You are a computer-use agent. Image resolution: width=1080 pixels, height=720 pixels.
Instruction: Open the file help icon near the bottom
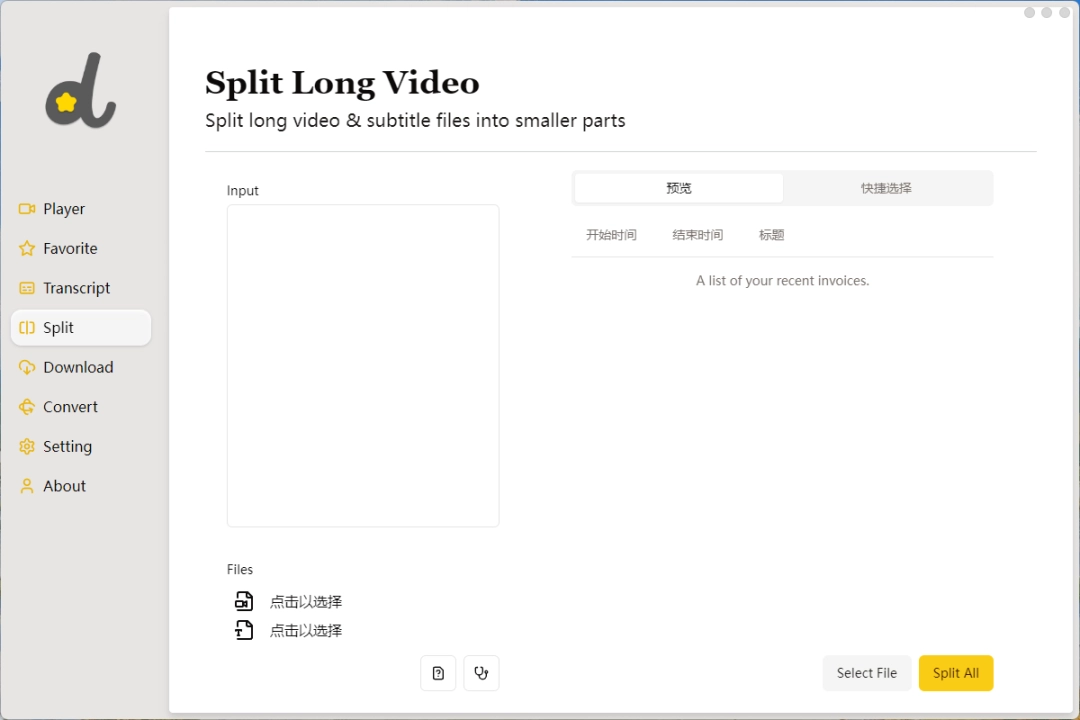(438, 673)
